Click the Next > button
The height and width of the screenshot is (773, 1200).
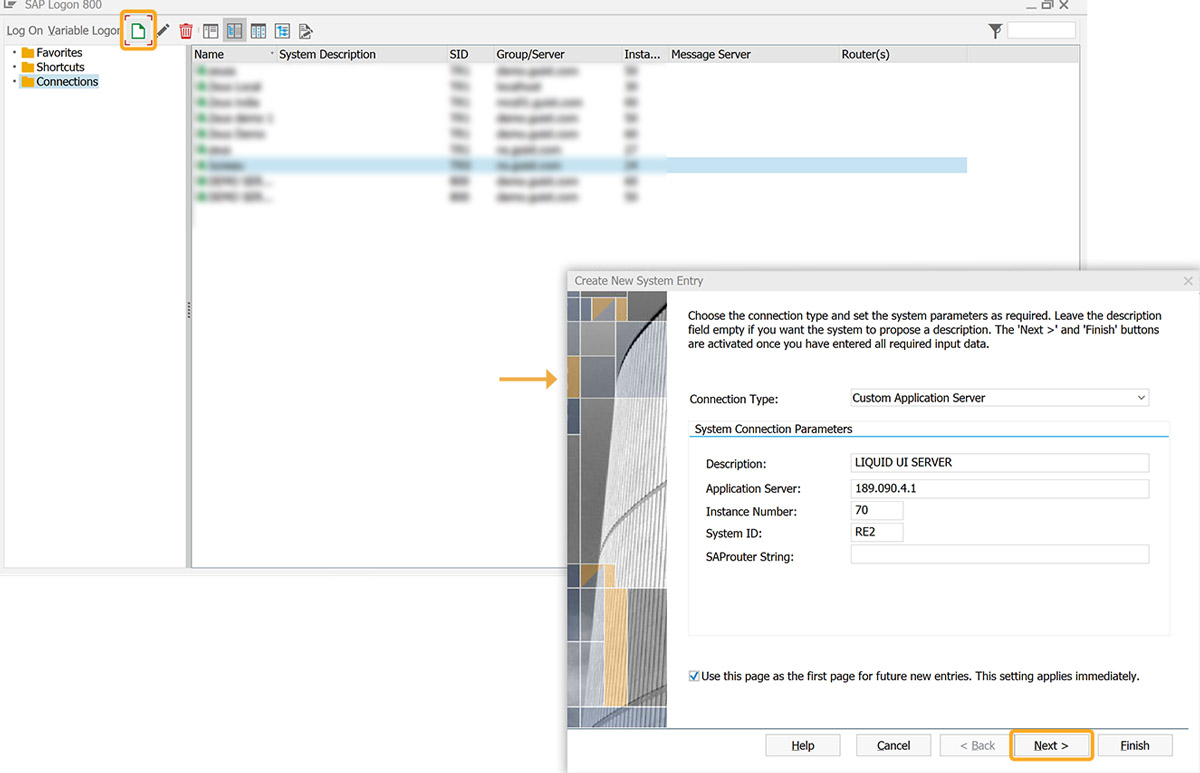(1051, 745)
